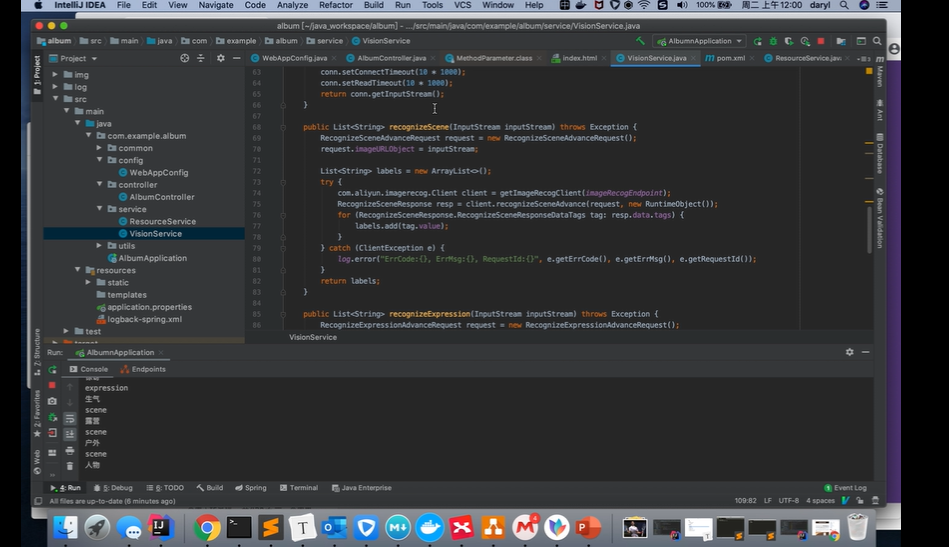
Task: Start debugging with the green bug icon
Action: pyautogui.click(x=773, y=41)
